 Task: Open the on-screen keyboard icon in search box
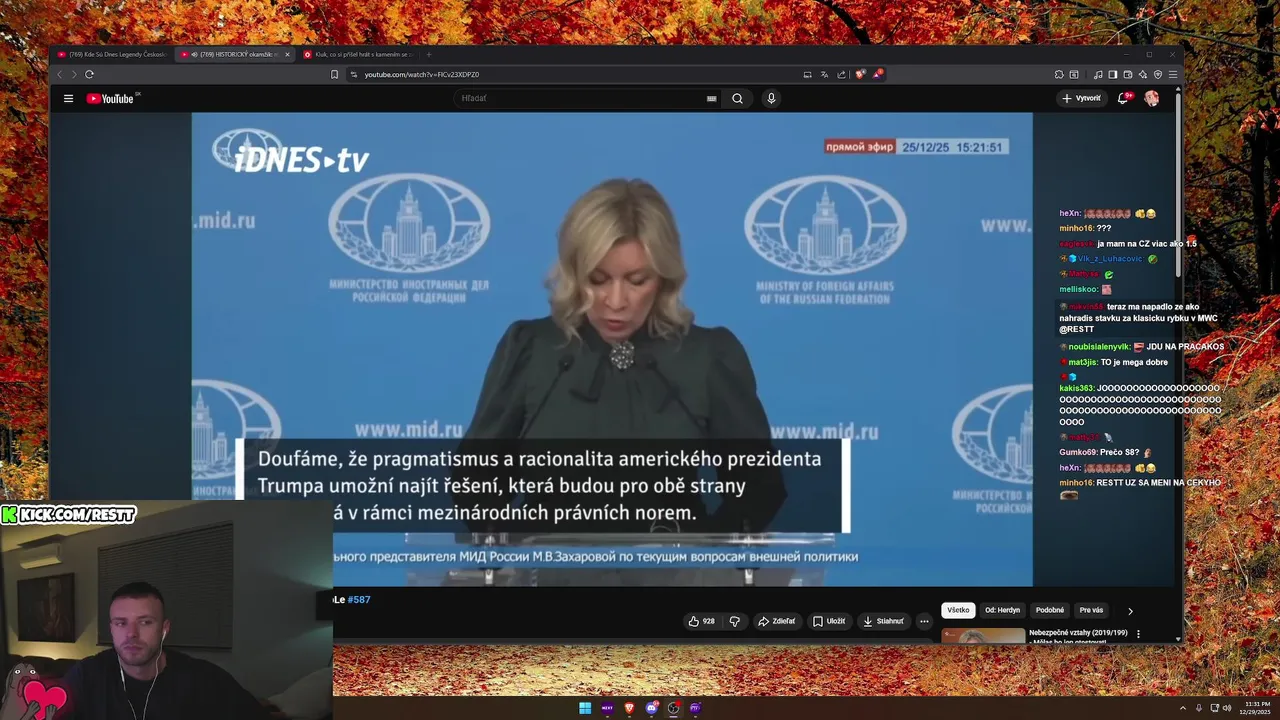(711, 98)
